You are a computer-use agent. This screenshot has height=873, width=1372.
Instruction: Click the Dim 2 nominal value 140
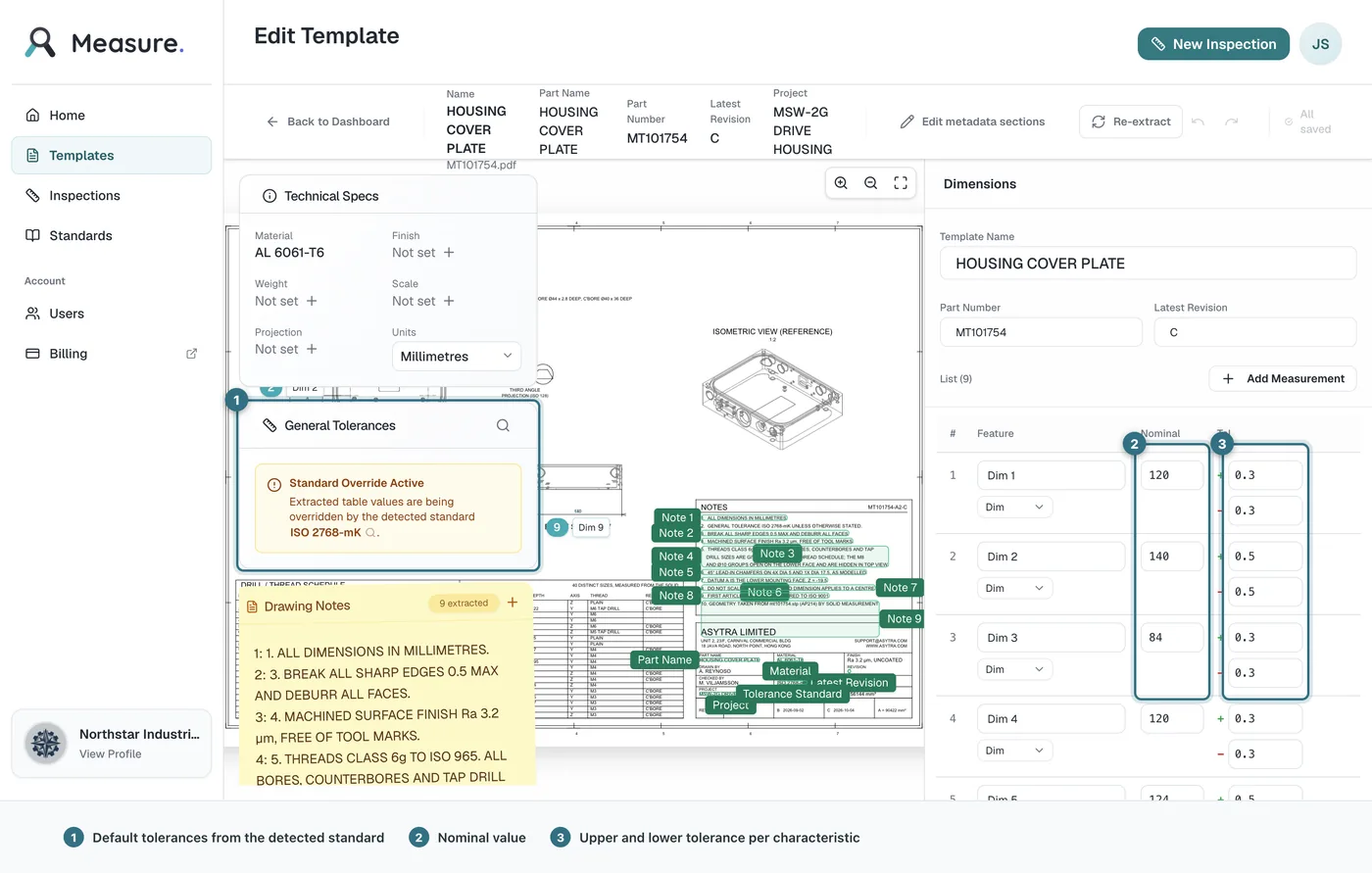click(1172, 557)
